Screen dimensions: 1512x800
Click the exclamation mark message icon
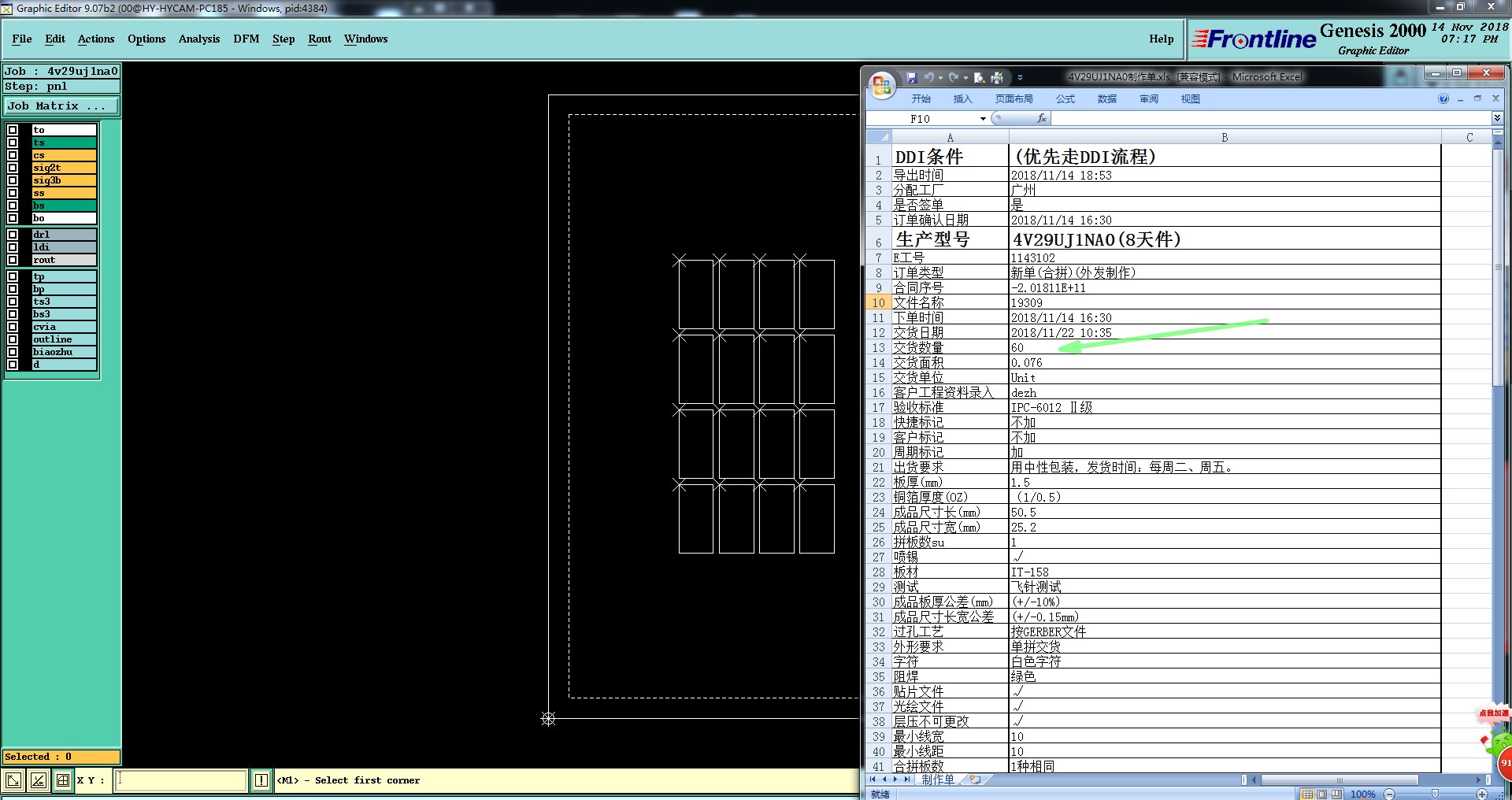tap(261, 780)
